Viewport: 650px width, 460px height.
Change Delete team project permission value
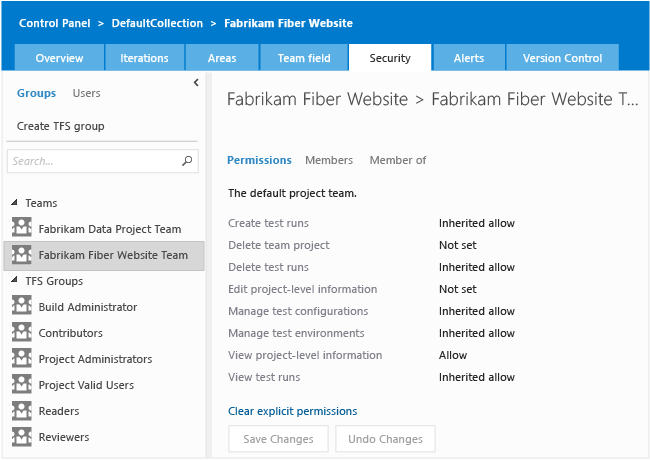click(x=458, y=245)
